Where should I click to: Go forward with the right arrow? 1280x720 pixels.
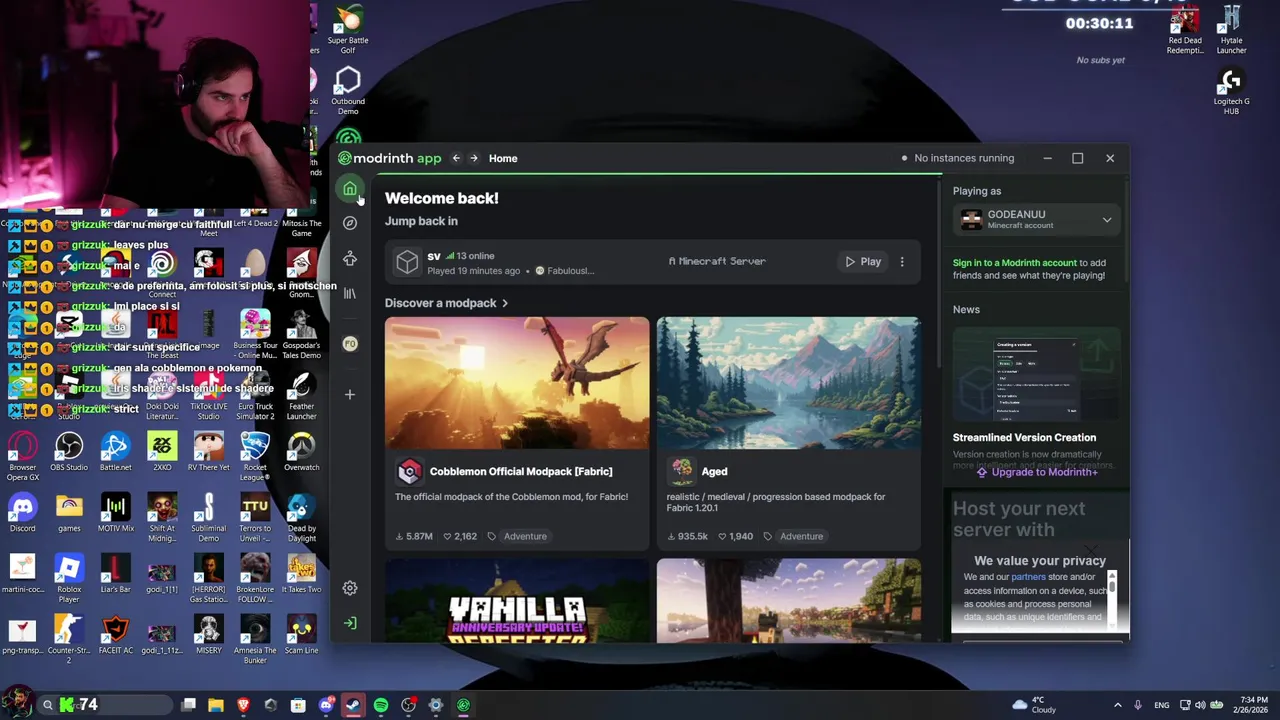(474, 158)
